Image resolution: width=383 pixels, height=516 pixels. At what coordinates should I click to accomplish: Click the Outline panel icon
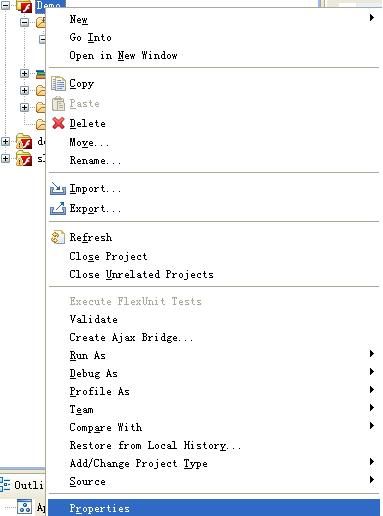click(x=5, y=485)
